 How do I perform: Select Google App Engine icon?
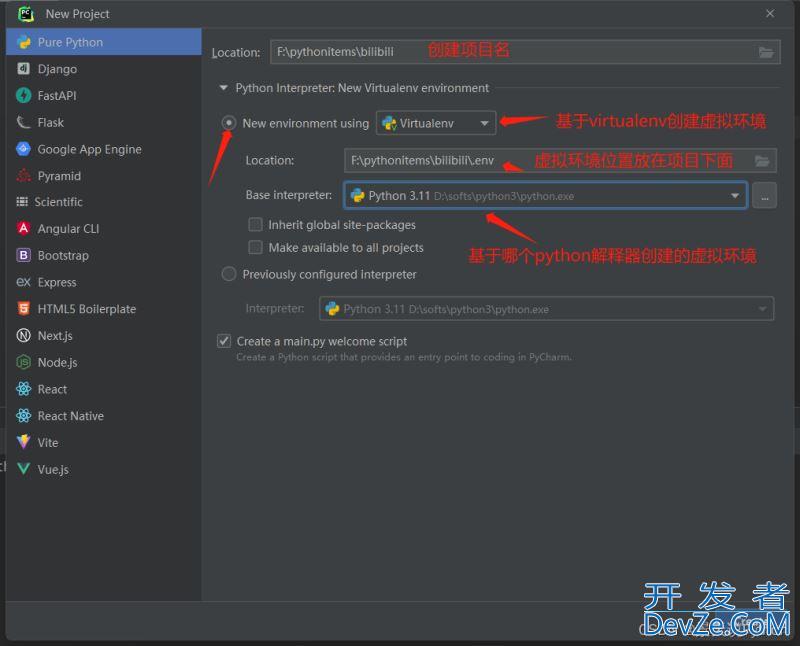pyautogui.click(x=23, y=149)
